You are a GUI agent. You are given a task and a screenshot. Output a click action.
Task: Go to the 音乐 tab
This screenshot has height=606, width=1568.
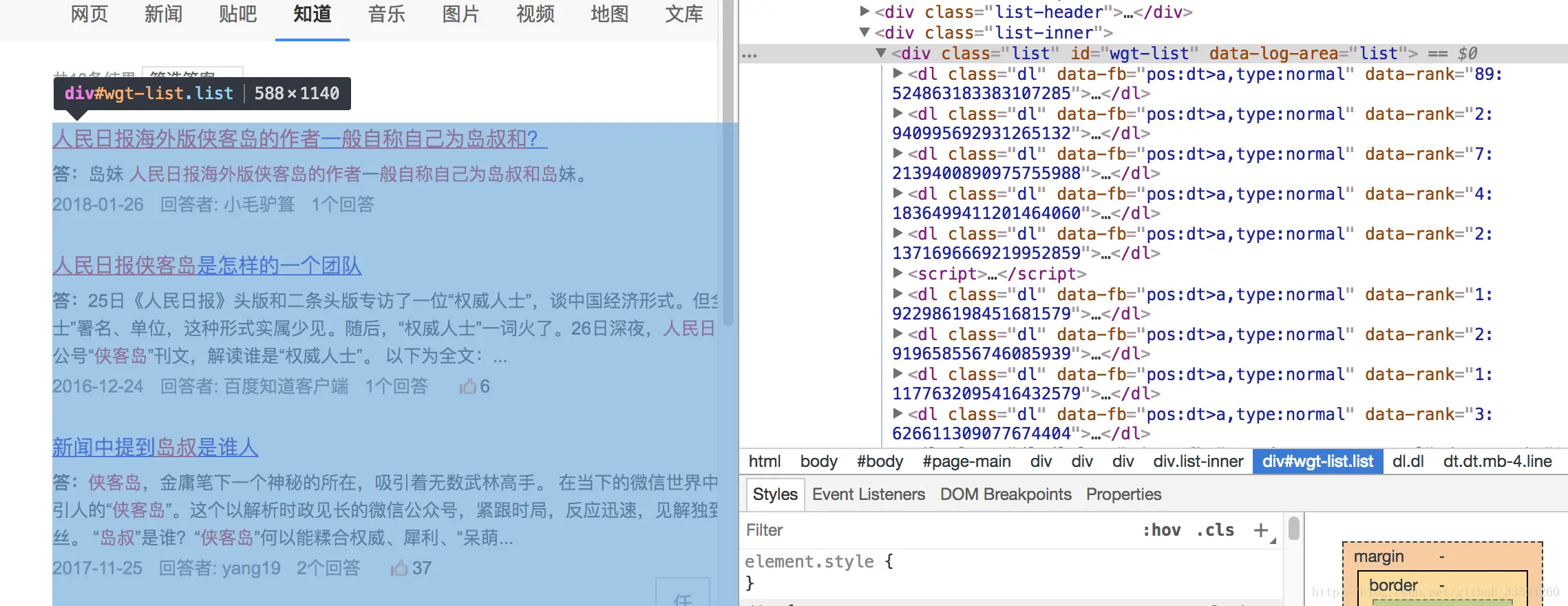pos(387,14)
